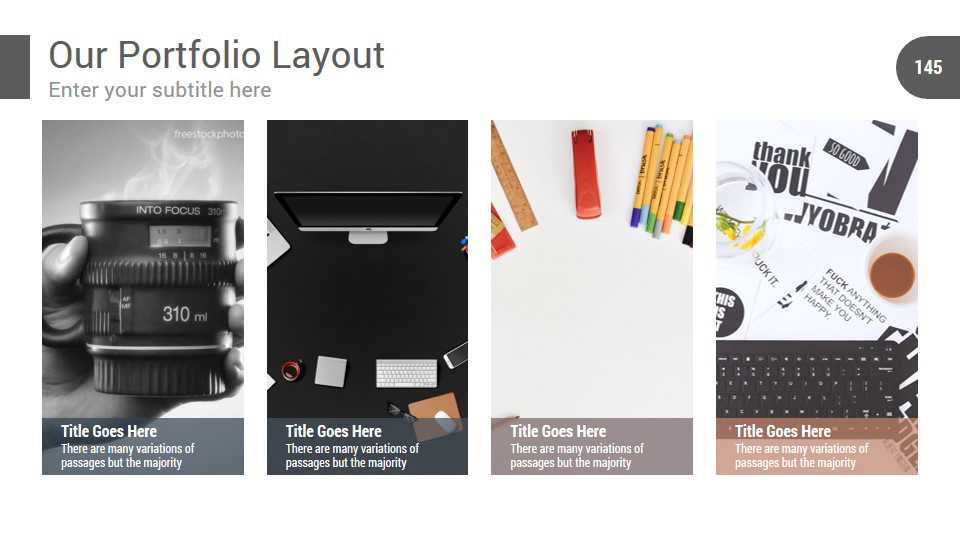Image resolution: width=960 pixels, height=540 pixels.
Task: Click the coffee cup in the fourth image
Action: coord(891,274)
